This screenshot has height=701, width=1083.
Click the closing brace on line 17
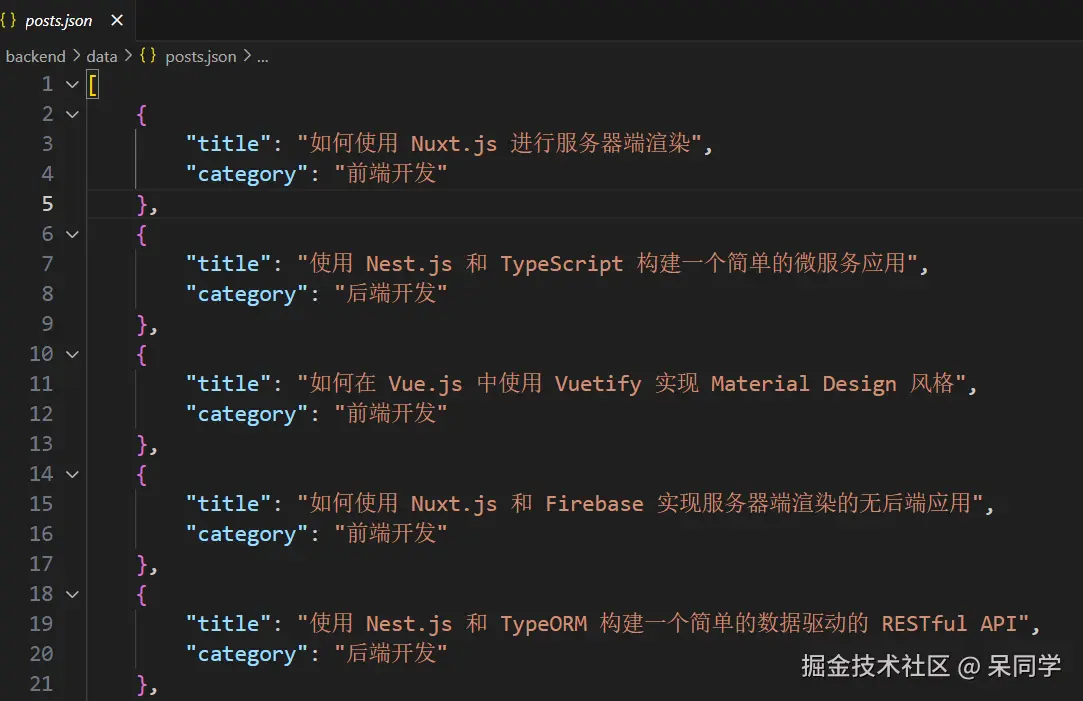(x=142, y=565)
